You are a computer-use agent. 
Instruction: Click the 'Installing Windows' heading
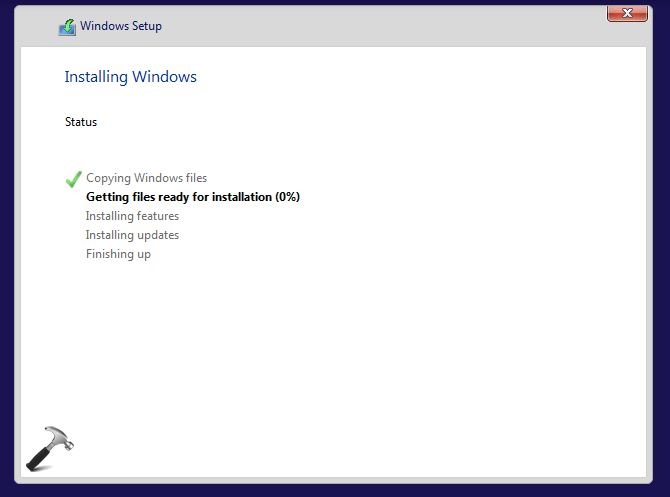[x=131, y=77]
